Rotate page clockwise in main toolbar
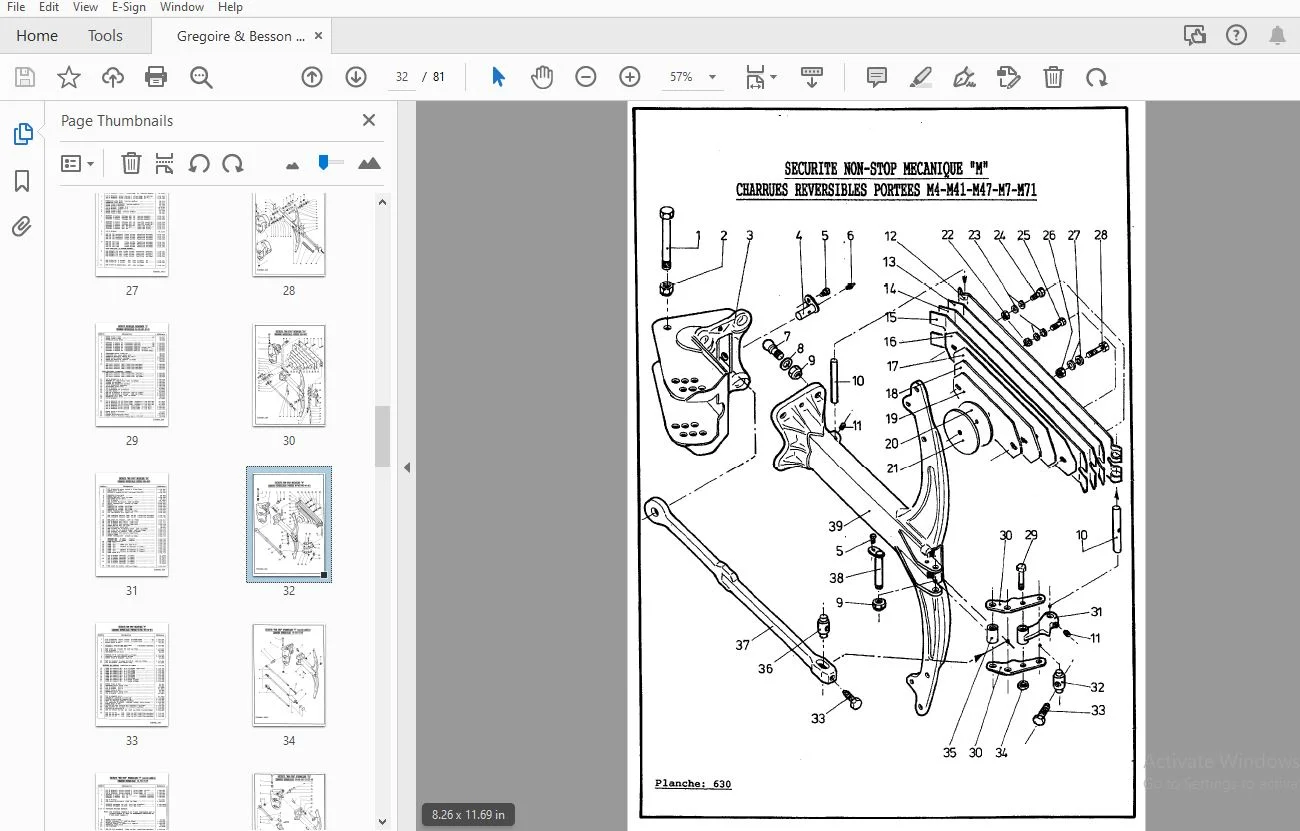The width and height of the screenshot is (1300, 831). point(1097,77)
